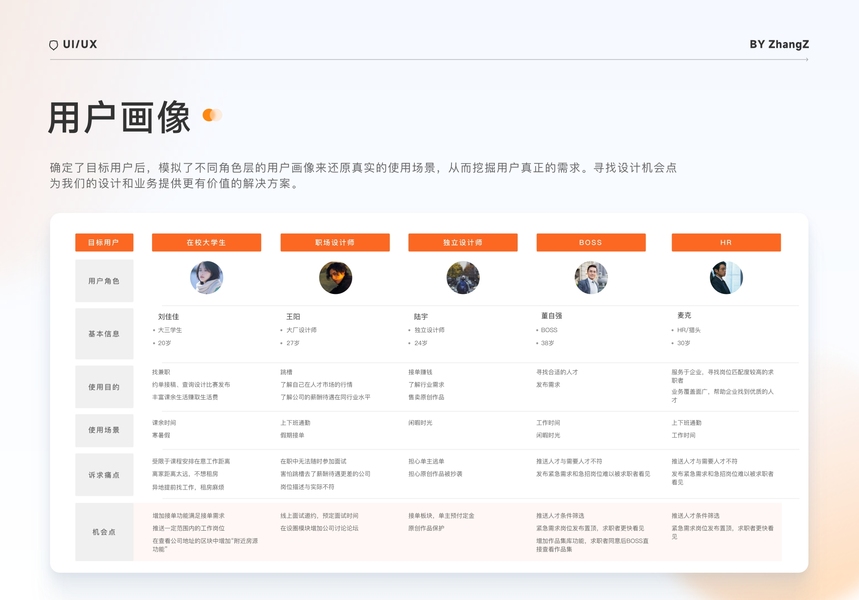Viewport: 859px width, 600px height.
Task: Open 麦克's avatar photo
Action: [726, 277]
